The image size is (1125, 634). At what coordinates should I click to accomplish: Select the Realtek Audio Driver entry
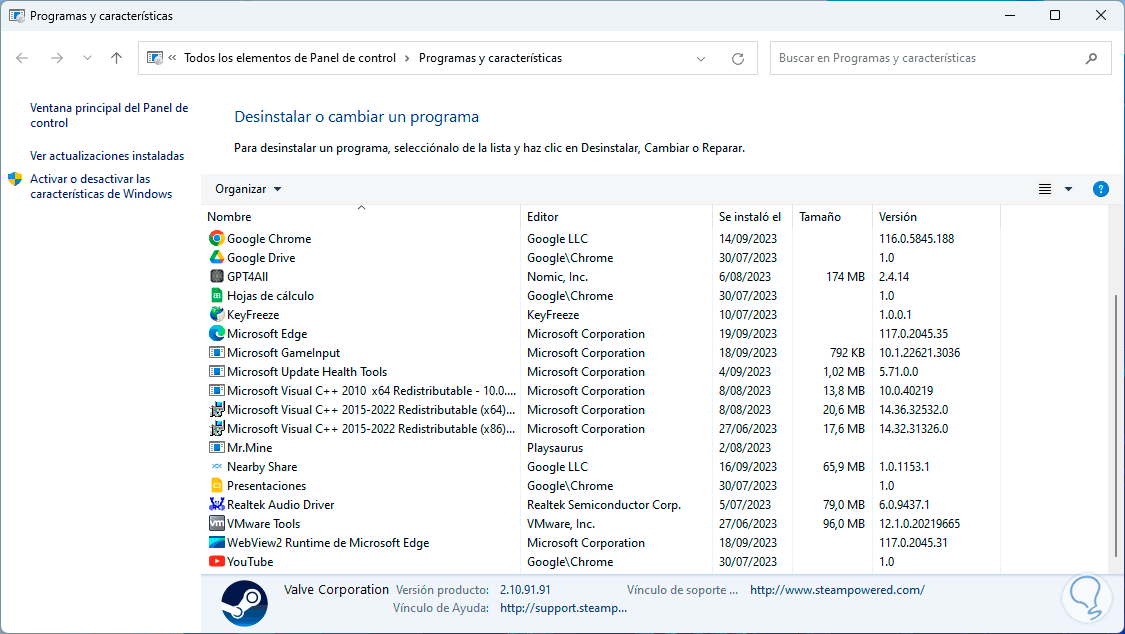tap(281, 505)
